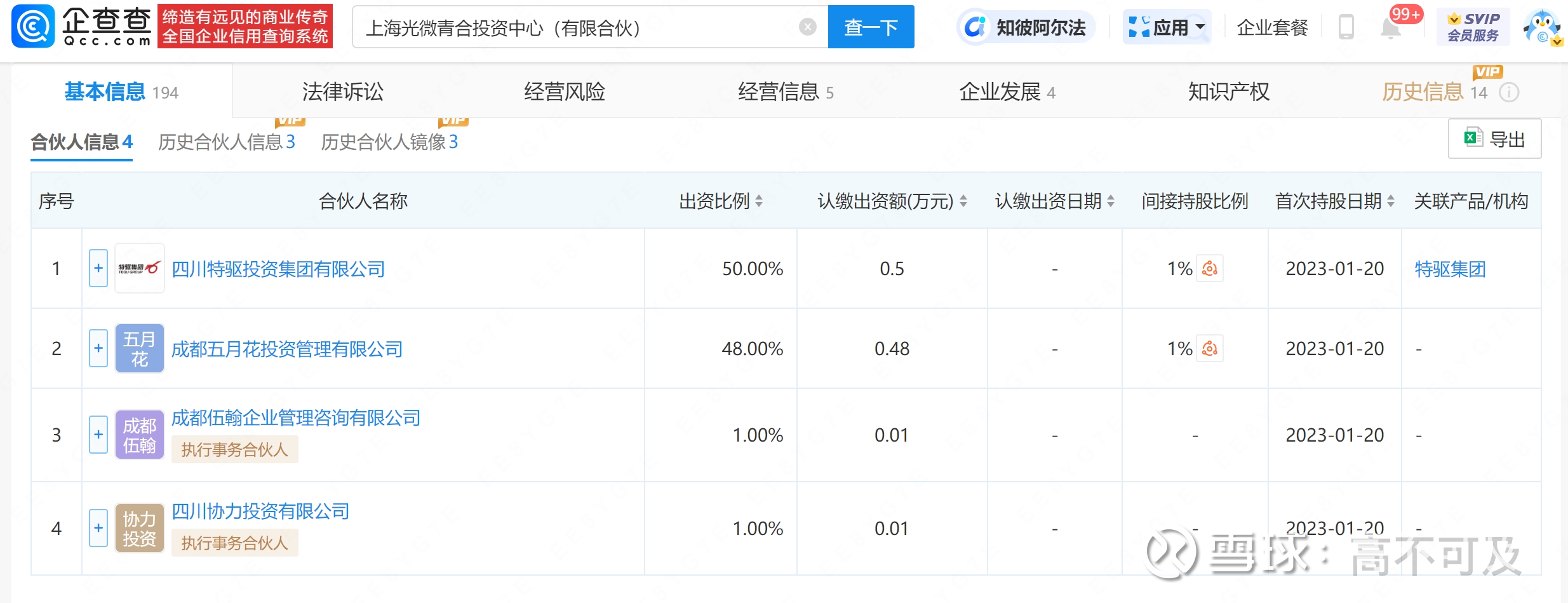Select 历史合伙人镜像 sub-tab
Screen dimensions: 1568x603
click(x=389, y=142)
